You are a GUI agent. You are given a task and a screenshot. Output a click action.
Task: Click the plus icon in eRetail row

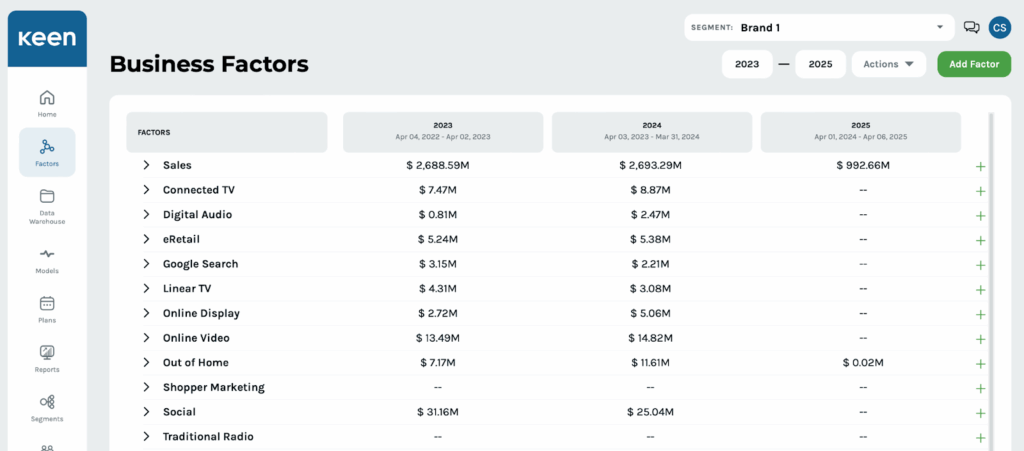[x=980, y=240]
